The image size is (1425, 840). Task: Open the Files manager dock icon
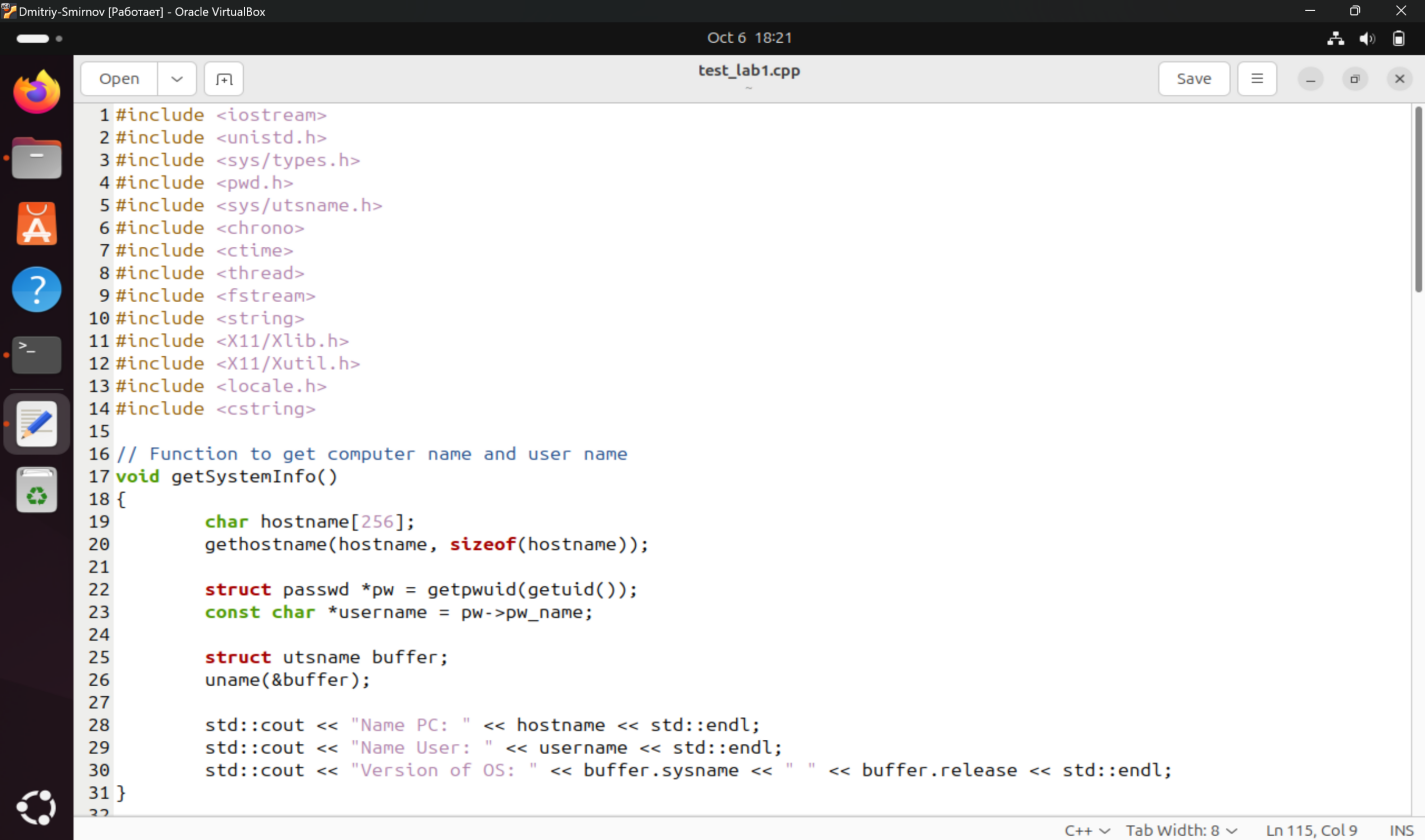pyautogui.click(x=37, y=159)
